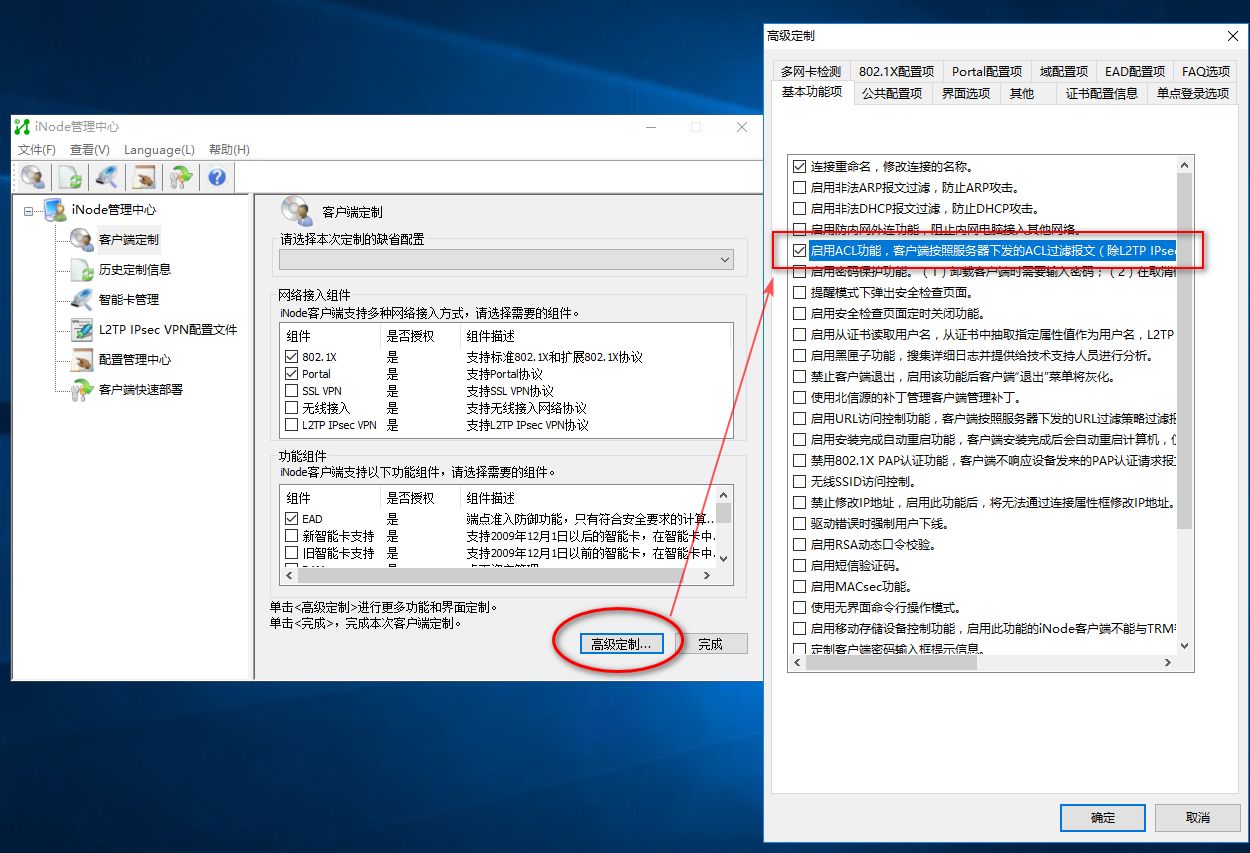Click the 组件描述 column header in 网络接入组件

[597, 336]
